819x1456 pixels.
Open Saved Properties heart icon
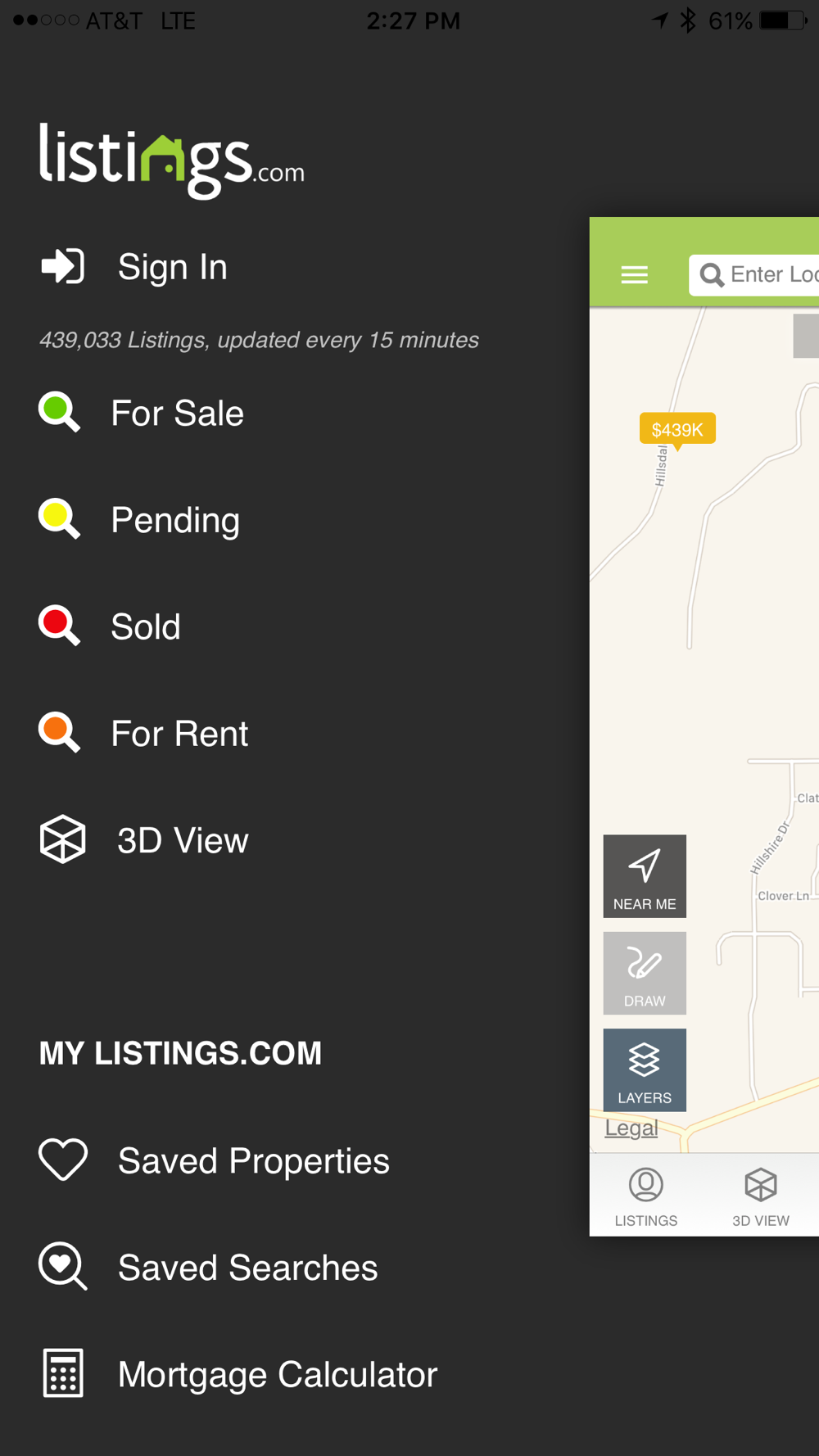click(x=63, y=1160)
